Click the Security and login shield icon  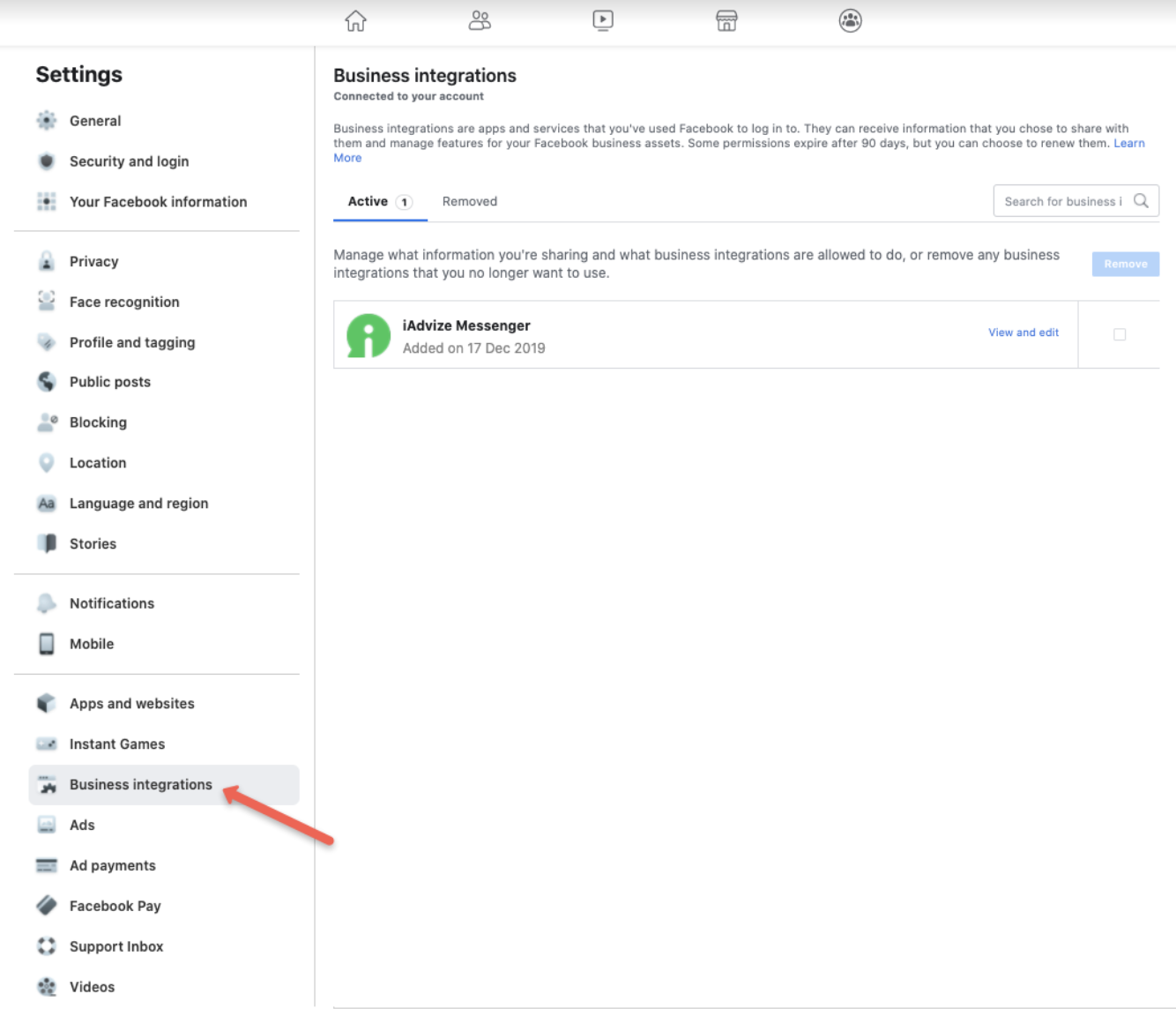point(47,161)
